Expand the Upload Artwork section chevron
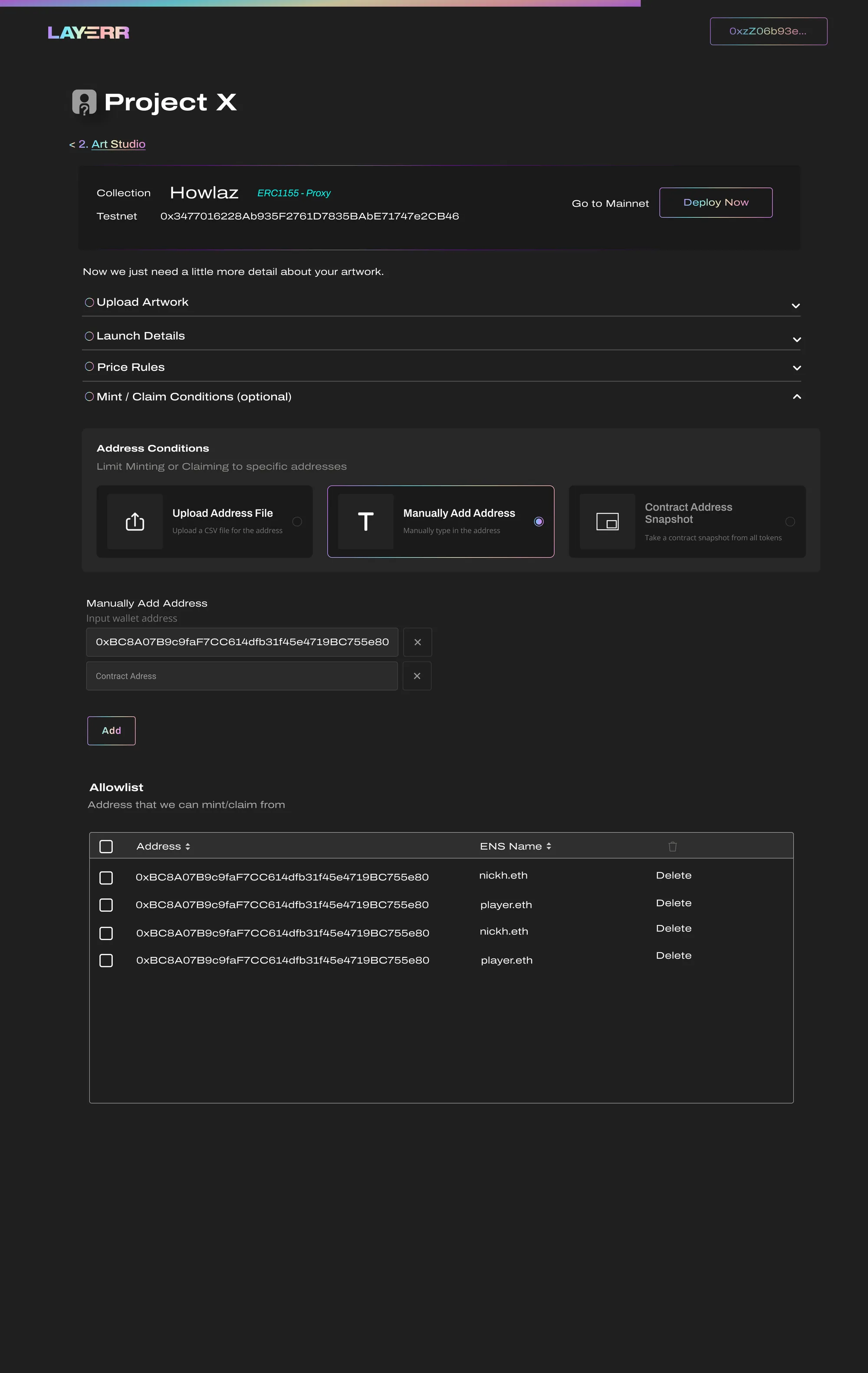 (x=796, y=306)
